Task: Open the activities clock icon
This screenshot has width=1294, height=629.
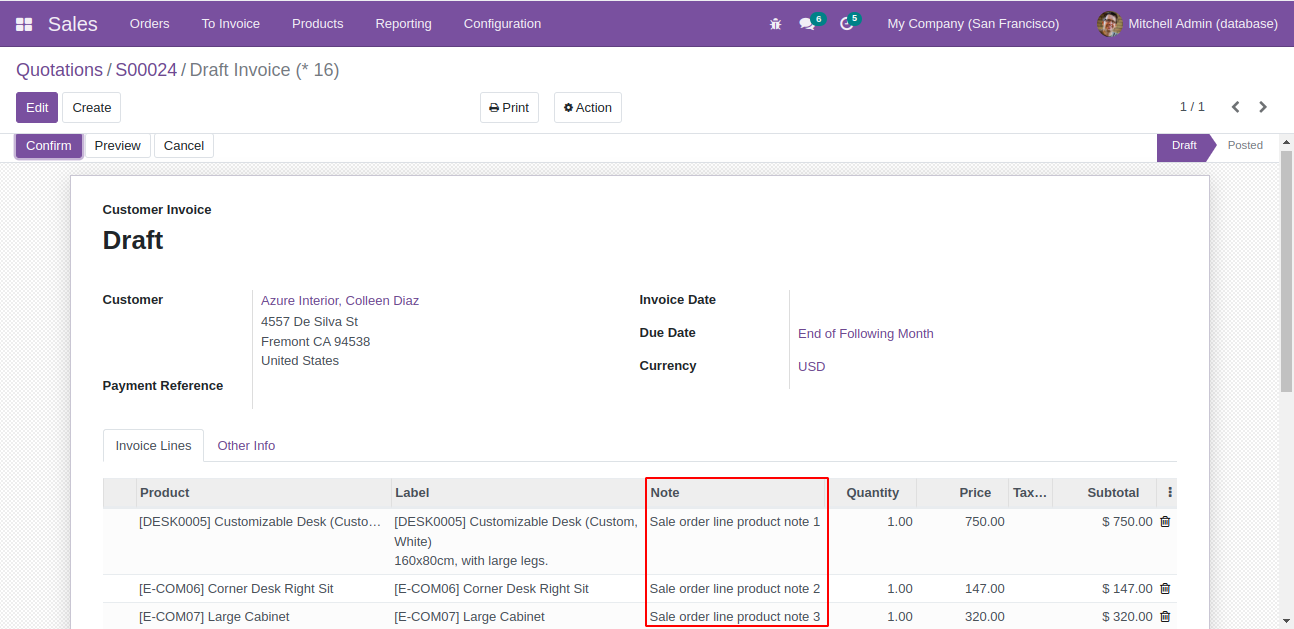Action: click(x=846, y=24)
